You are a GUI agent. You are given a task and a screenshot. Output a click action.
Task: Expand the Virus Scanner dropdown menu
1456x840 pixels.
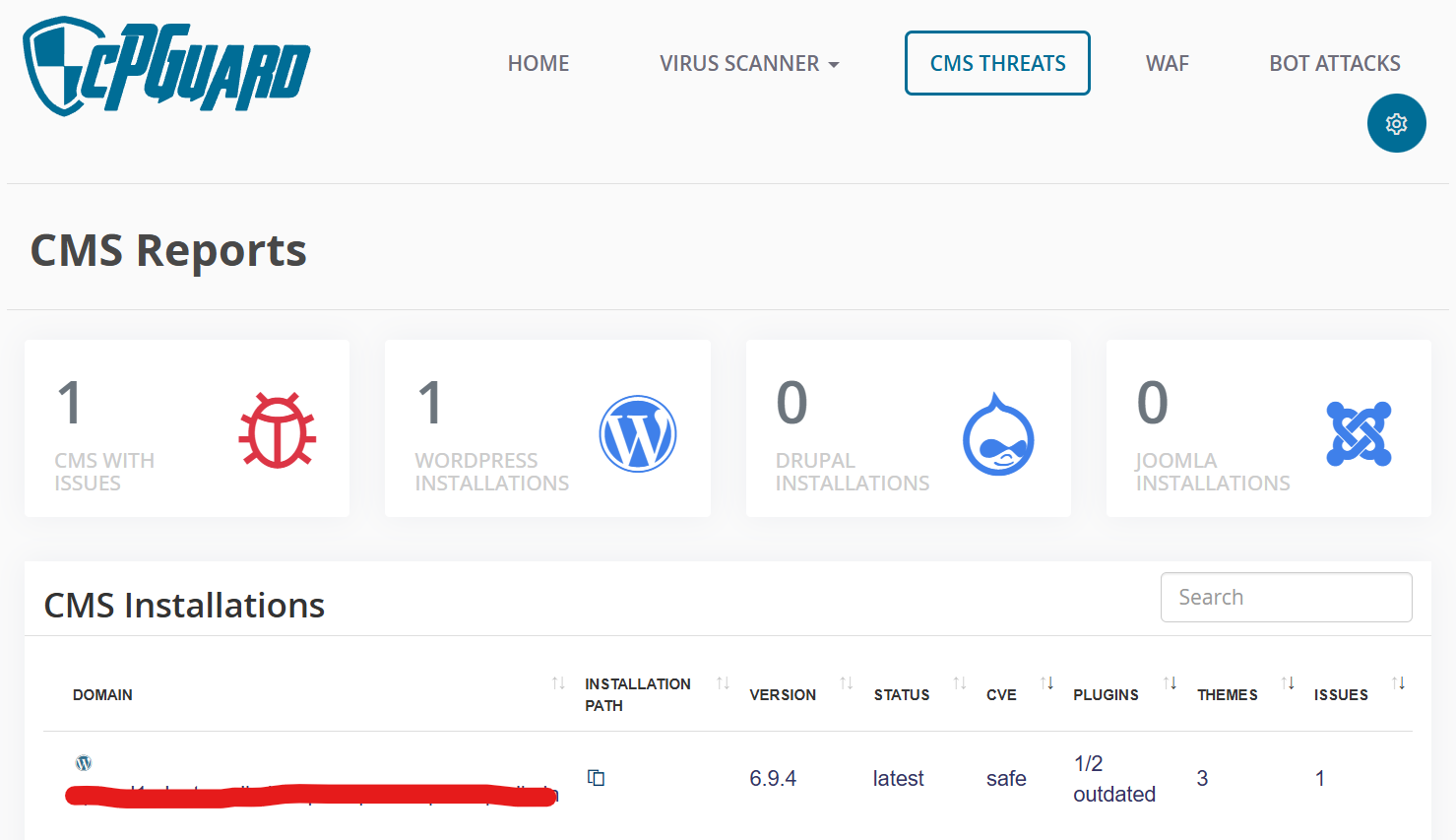click(x=749, y=63)
